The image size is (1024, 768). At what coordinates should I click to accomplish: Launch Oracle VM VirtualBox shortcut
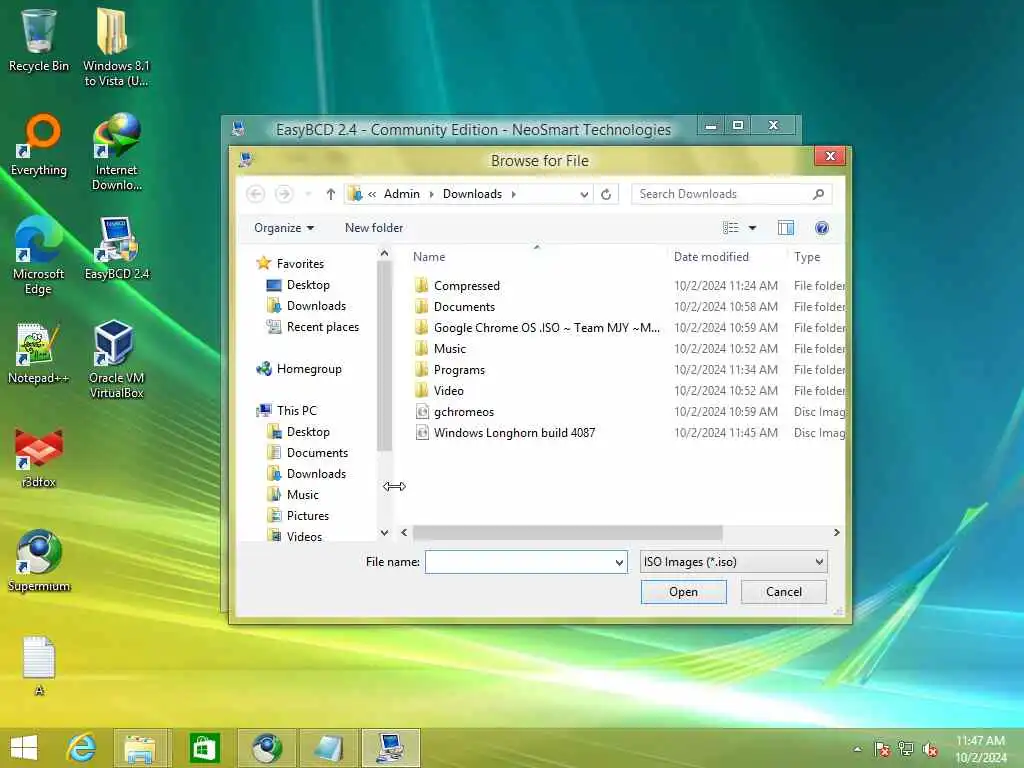pos(116,359)
